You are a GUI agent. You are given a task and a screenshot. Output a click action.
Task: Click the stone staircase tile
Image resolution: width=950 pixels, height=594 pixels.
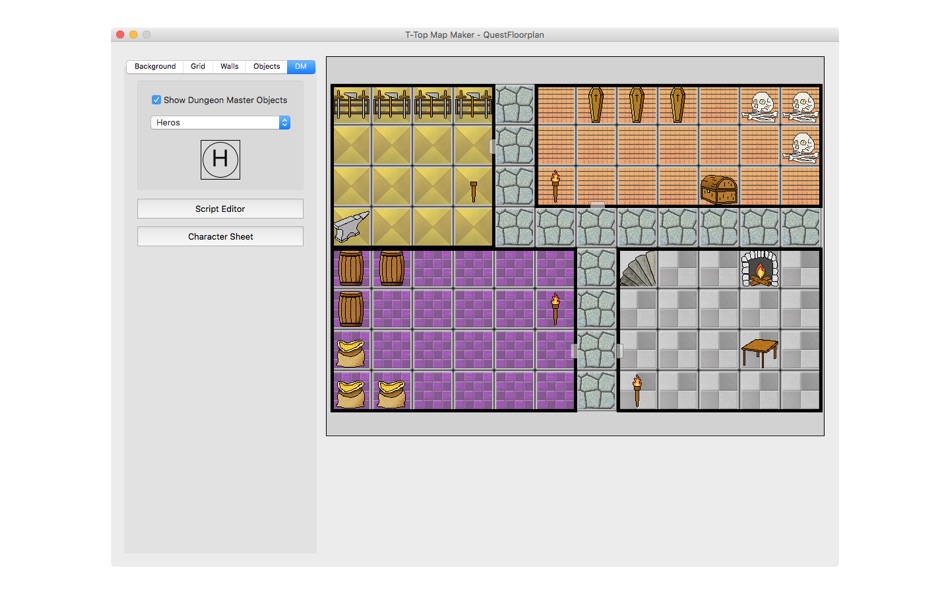[638, 269]
